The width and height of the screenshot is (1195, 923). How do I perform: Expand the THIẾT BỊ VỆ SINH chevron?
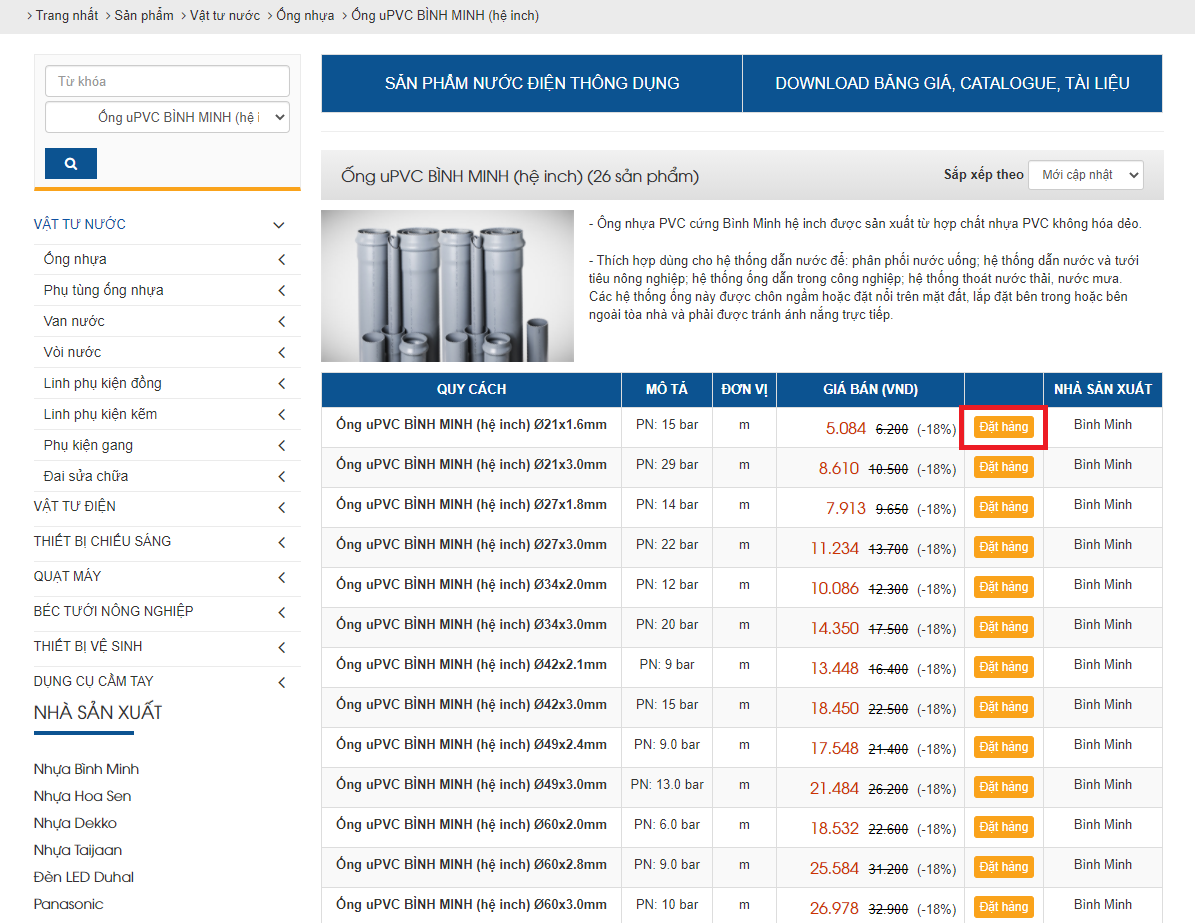tap(282, 647)
